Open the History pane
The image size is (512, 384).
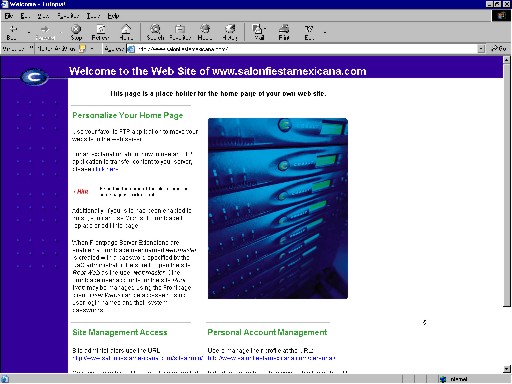(x=230, y=32)
